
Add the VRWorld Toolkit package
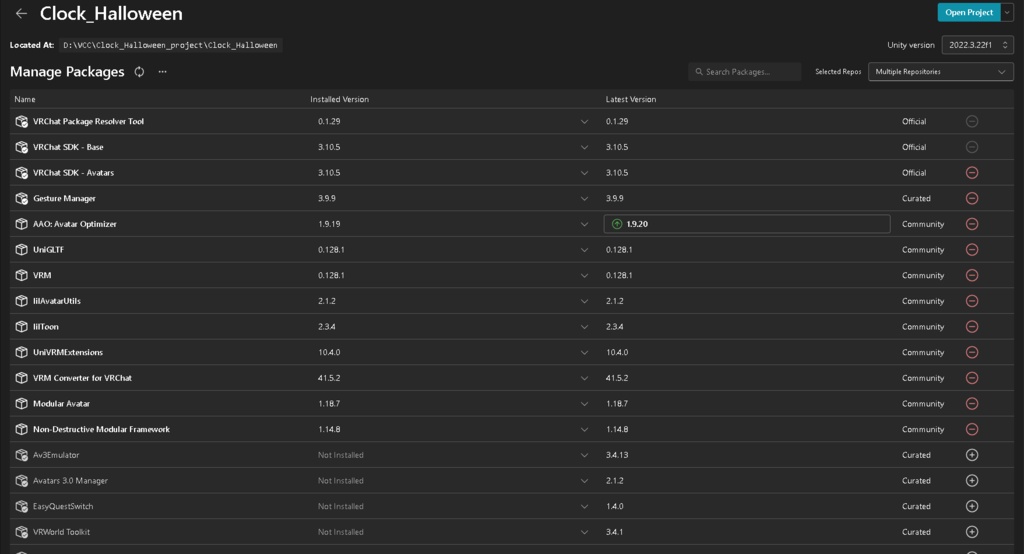click(972, 532)
